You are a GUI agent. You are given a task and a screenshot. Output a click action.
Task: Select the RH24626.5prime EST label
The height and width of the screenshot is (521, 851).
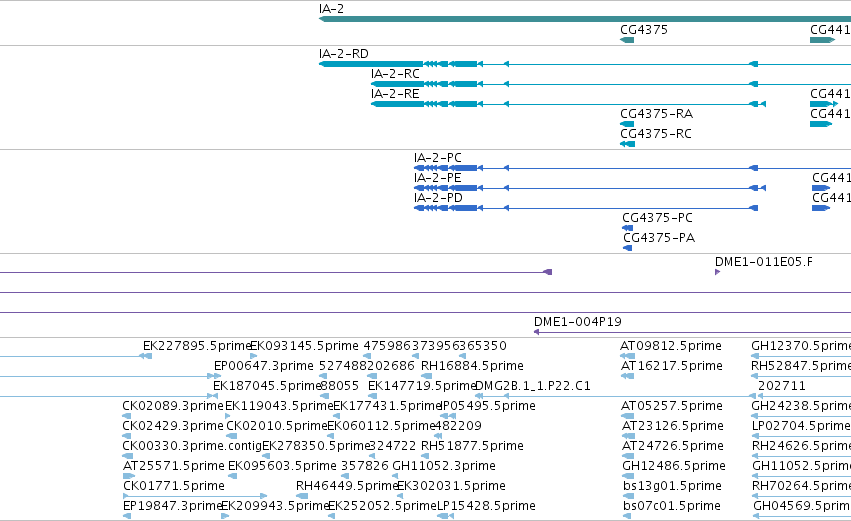(x=802, y=447)
